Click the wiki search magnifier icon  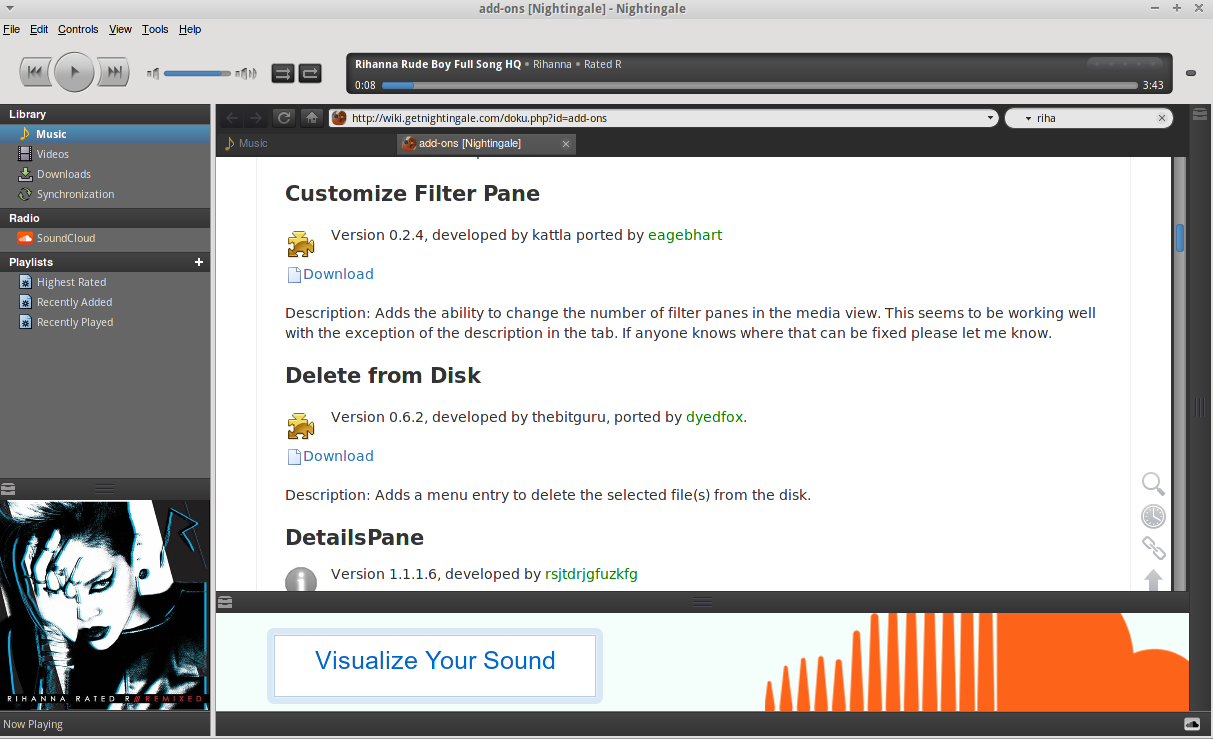[x=1153, y=484]
